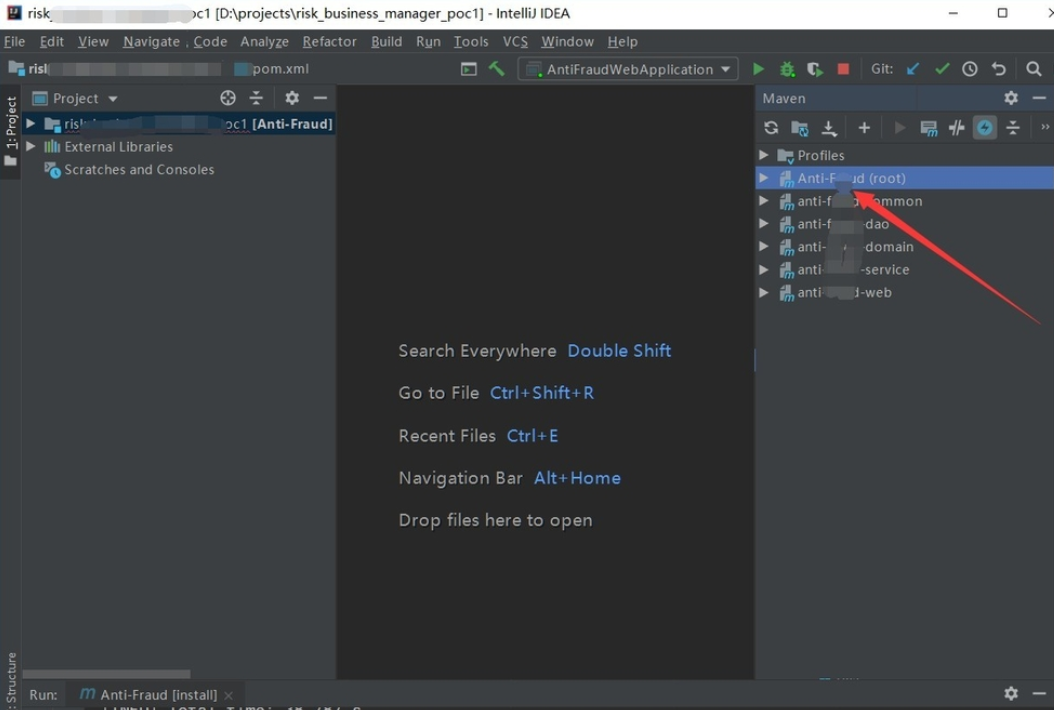Expand the Profiles node in Maven
1054x710 pixels.
pos(764,155)
